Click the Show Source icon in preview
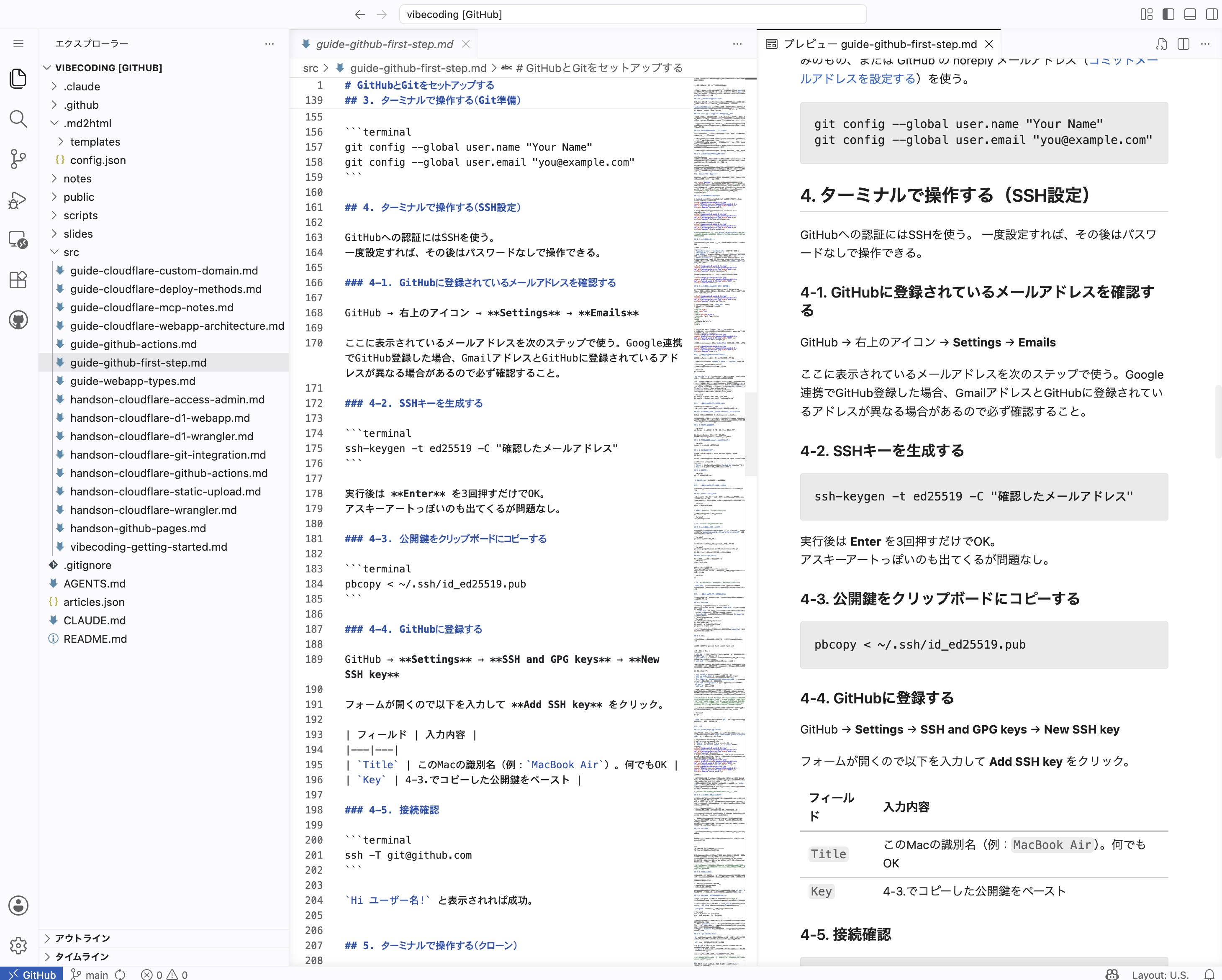Screen dimensions: 1222x980 [1161, 44]
